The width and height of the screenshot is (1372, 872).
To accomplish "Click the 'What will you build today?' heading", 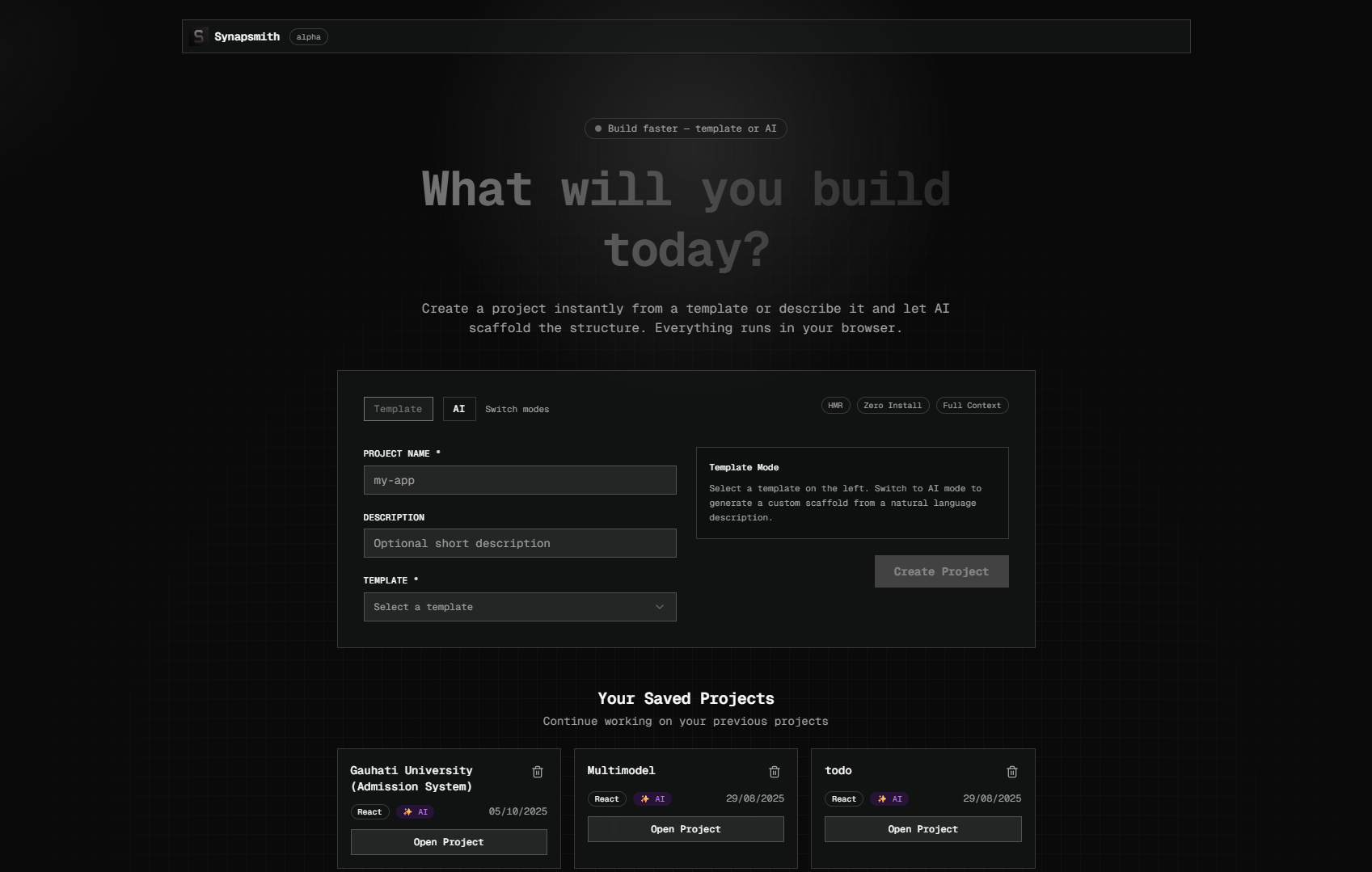I will 686,219.
